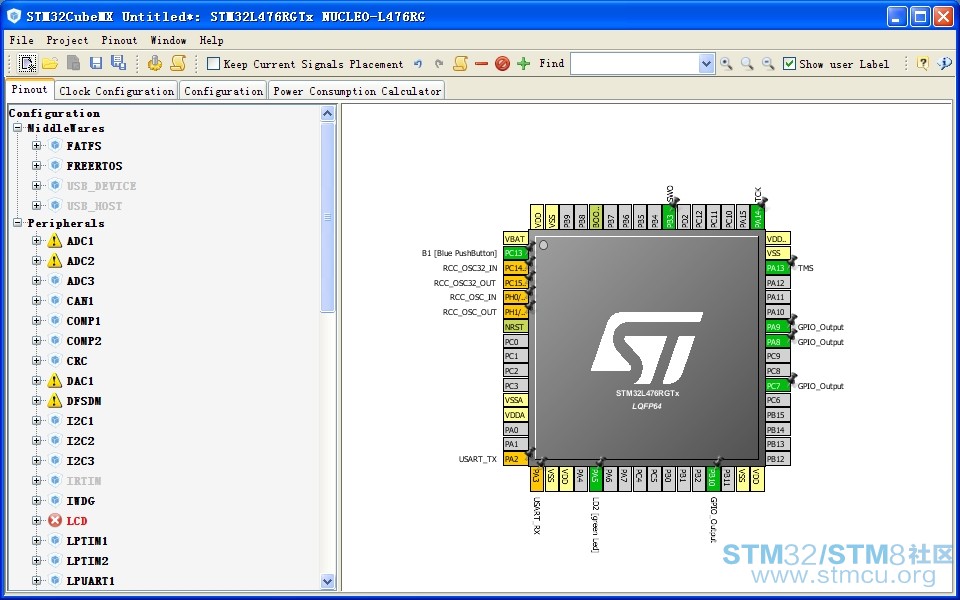Click the PC13 pin on the chip
The height and width of the screenshot is (600, 960).
coord(516,253)
